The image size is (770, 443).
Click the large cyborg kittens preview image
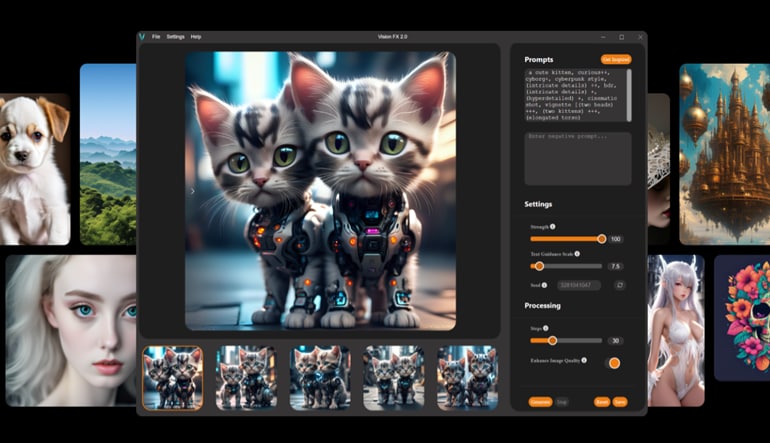point(320,191)
